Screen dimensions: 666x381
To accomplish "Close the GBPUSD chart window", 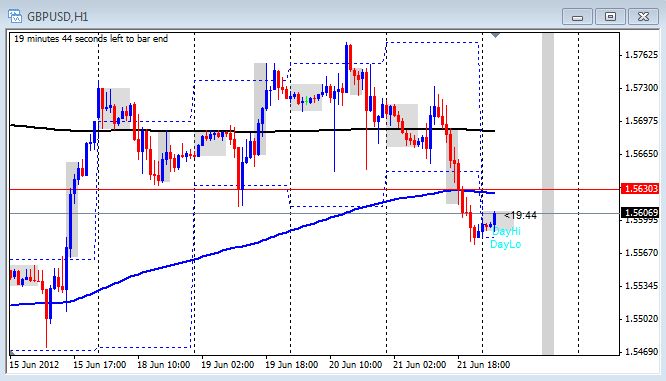I will [x=643, y=17].
